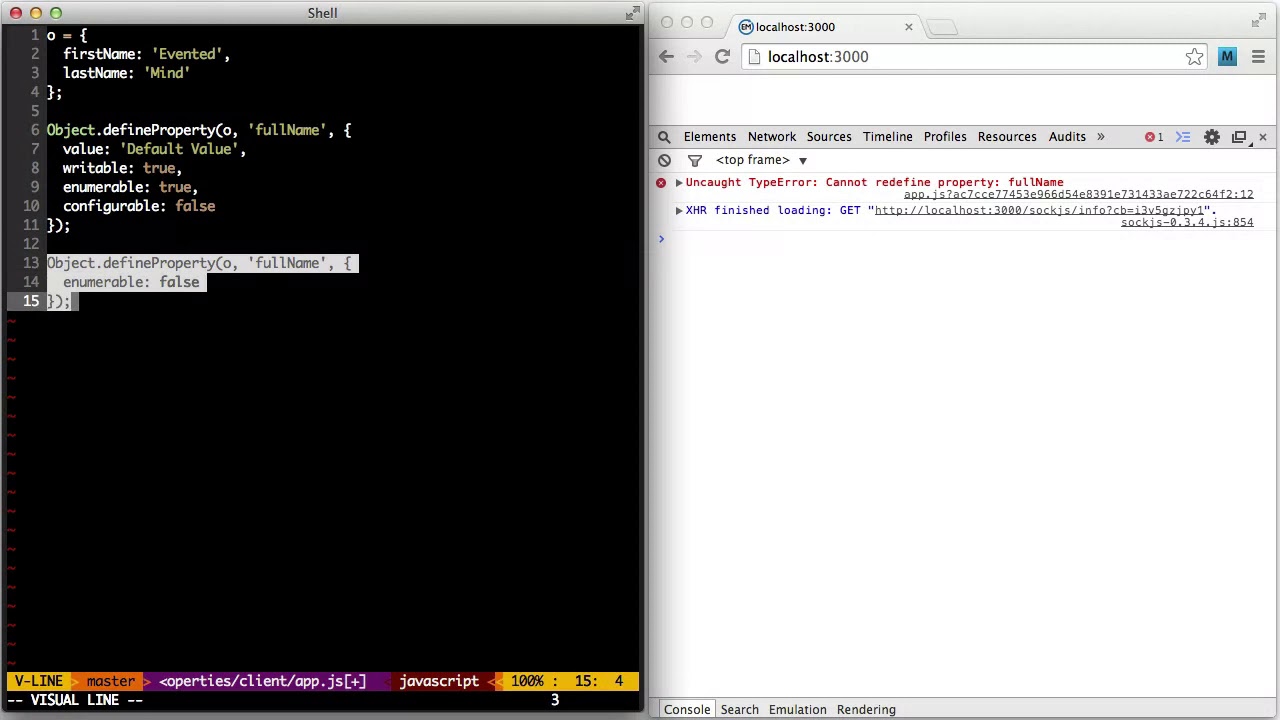The image size is (1280, 720).
Task: Enter fullscreen in the Shell window
Action: 632,13
